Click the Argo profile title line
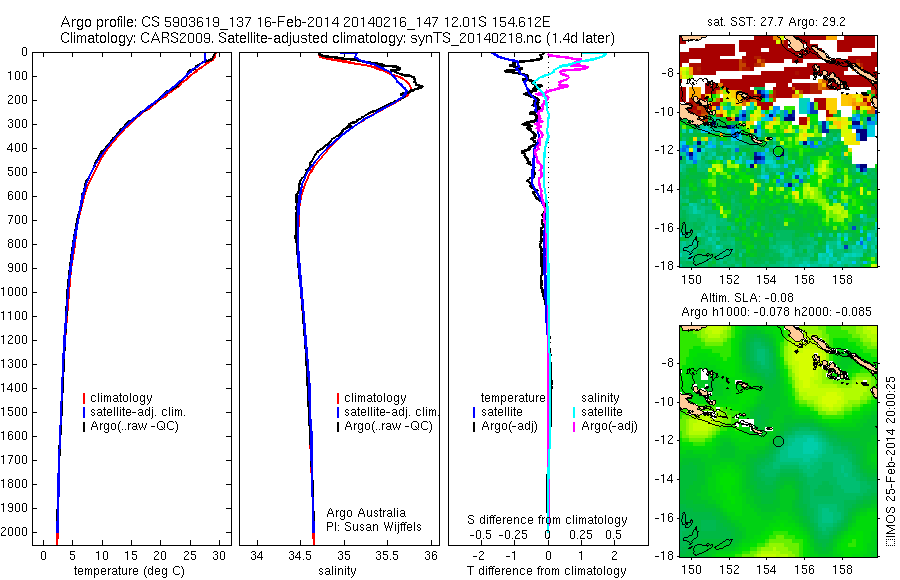Viewport: 900px width, 580px height. (305, 22)
